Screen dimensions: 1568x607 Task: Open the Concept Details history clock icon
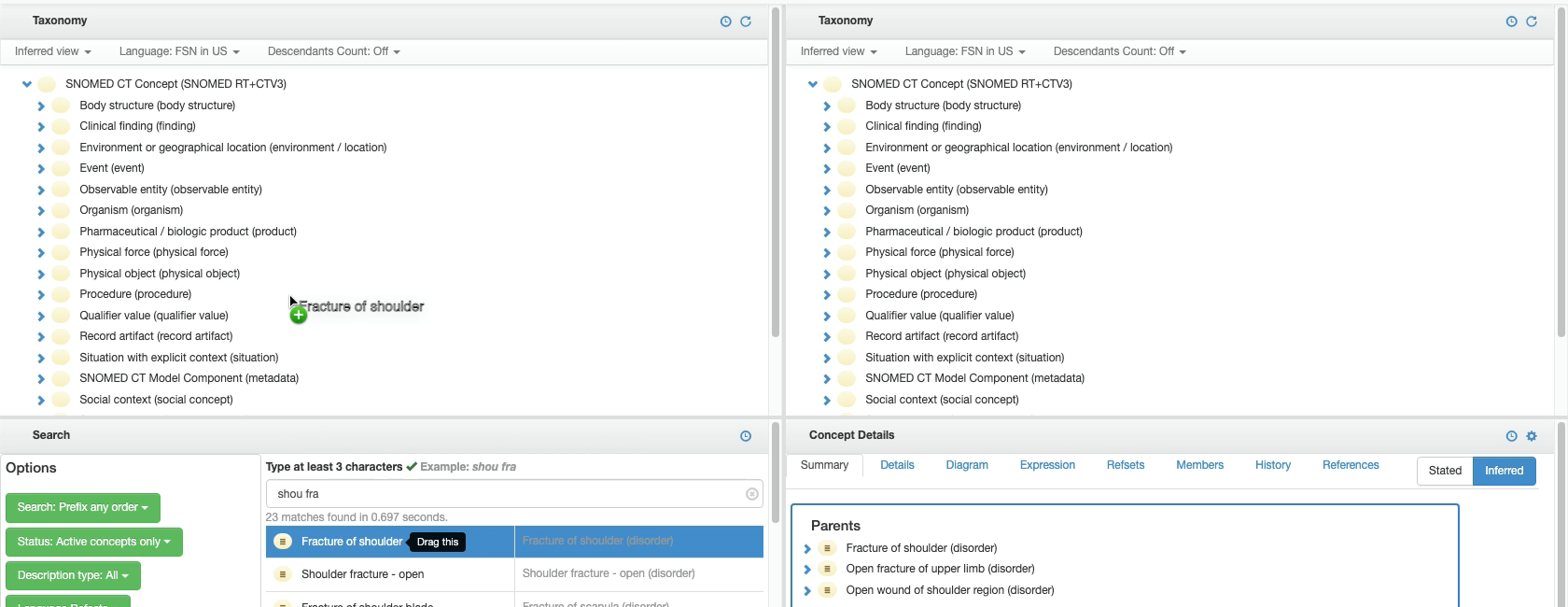(1512, 436)
